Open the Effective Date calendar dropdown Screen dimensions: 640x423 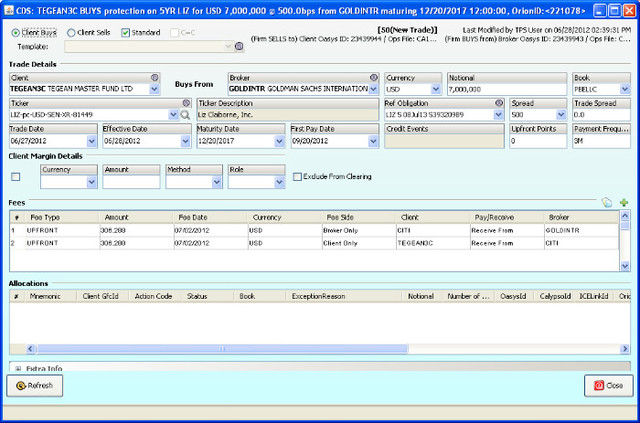186,141
